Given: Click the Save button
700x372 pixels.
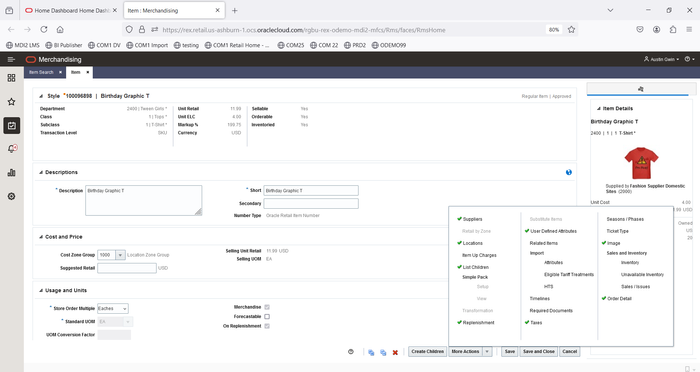Looking at the screenshot, I should 510,352.
